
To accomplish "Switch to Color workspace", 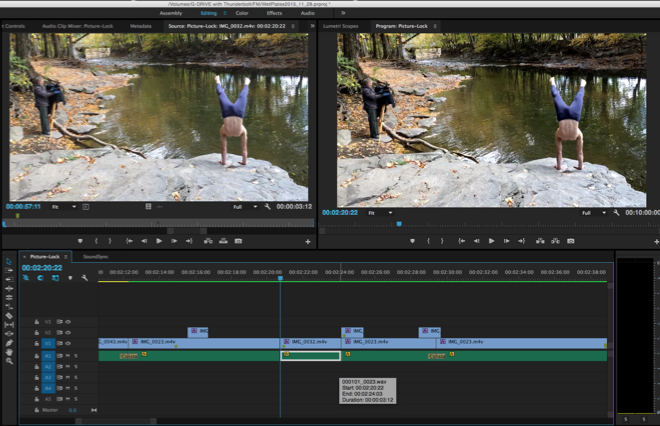I will [x=242, y=13].
